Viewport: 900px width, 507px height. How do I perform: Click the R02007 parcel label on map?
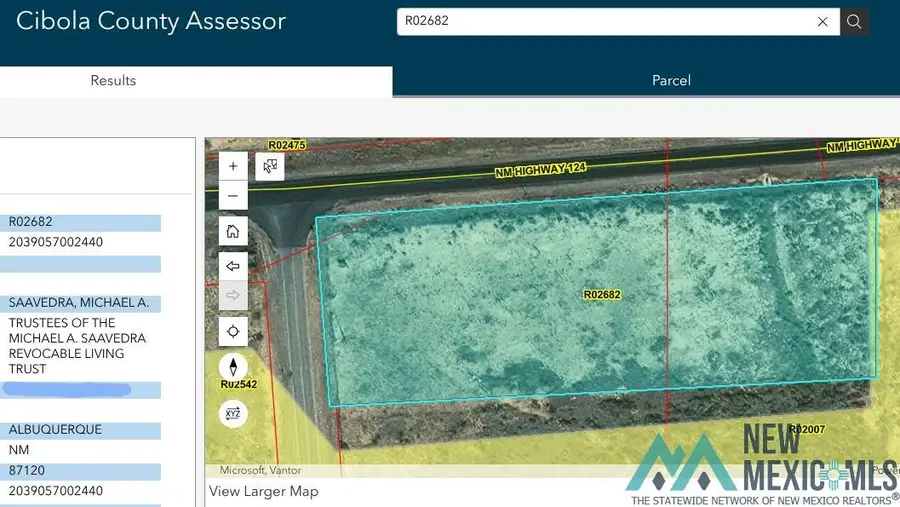[807, 429]
